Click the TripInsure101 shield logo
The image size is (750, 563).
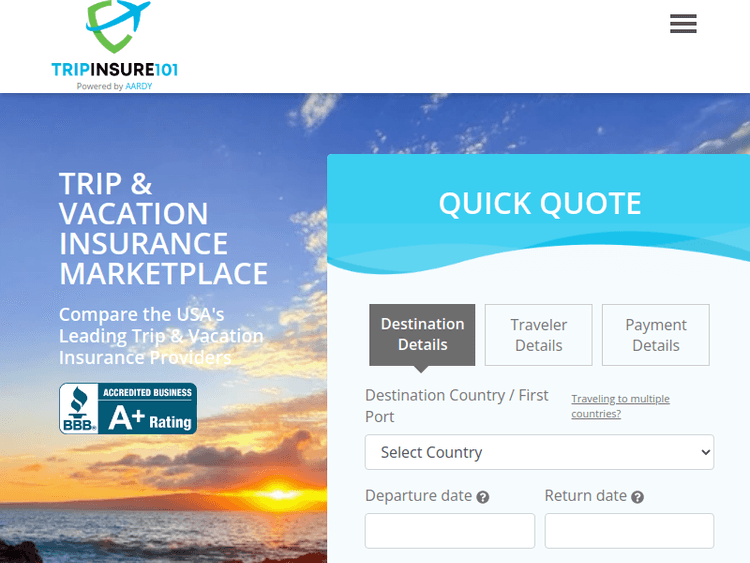pyautogui.click(x=115, y=28)
